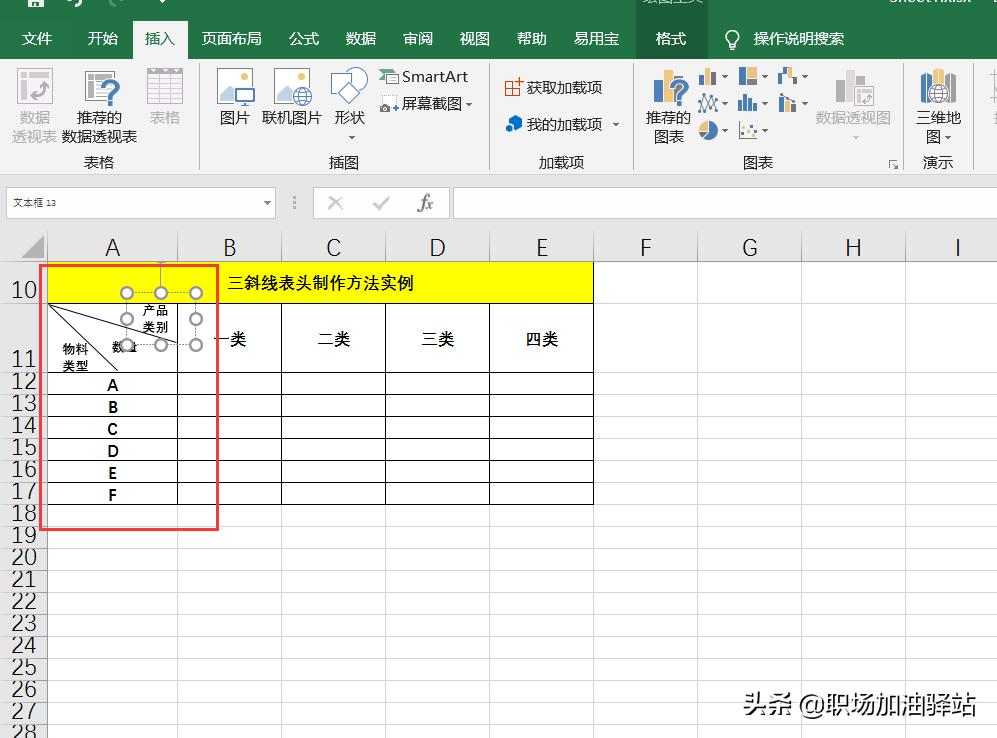Switch to the 易用宝 ribbon tab
Viewport: 997px width, 738px height.
[x=596, y=39]
